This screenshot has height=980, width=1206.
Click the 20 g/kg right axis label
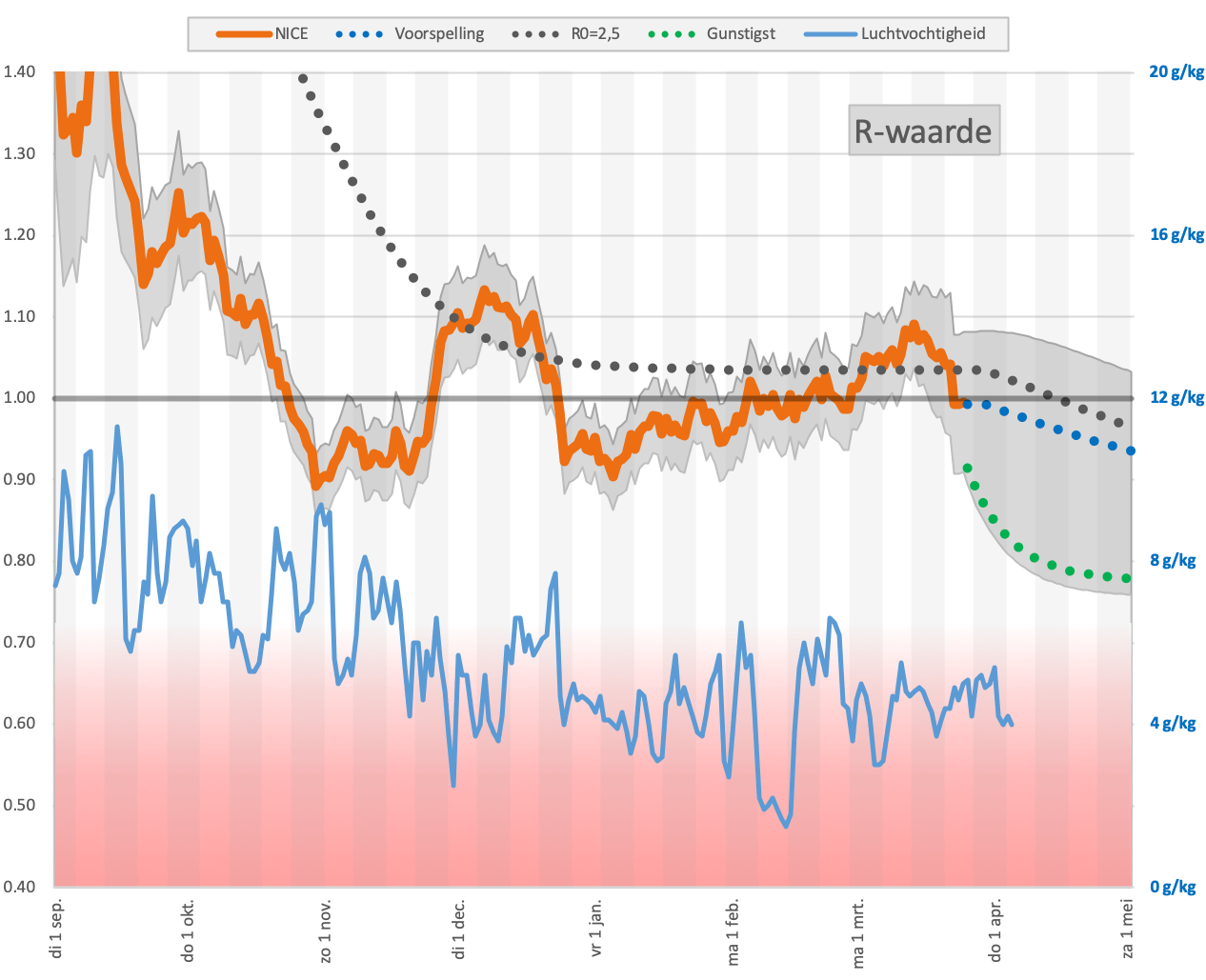tap(1176, 72)
